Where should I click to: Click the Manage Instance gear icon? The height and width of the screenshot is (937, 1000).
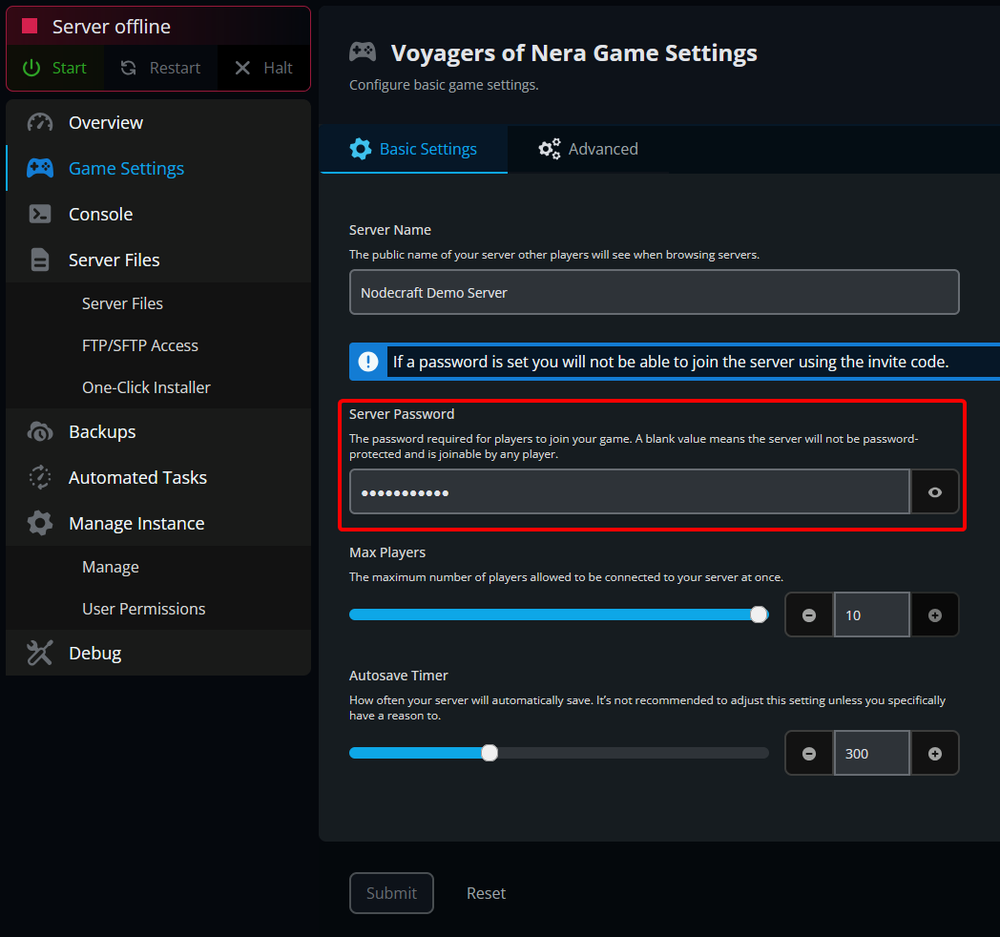point(40,523)
